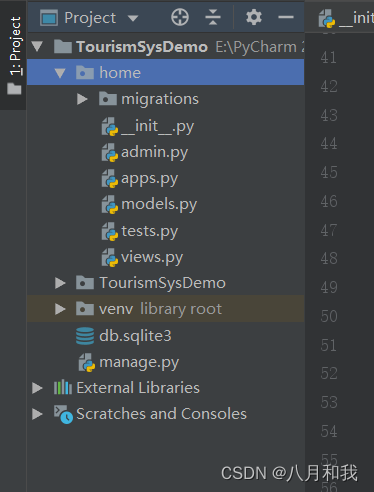The height and width of the screenshot is (492, 374).
Task: Select the inner TourismSysDemo package folder
Action: (162, 283)
